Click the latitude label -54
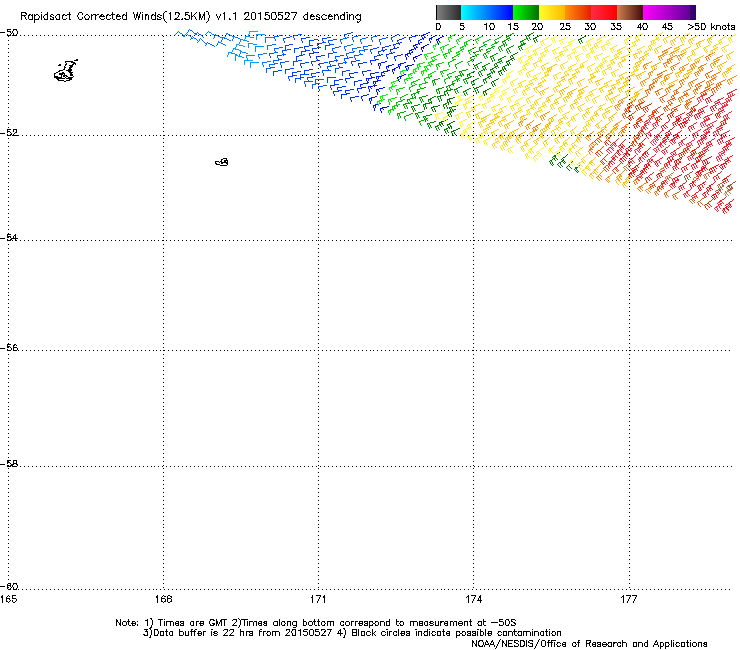Viewport: 740px width, 650px height. coord(9,238)
